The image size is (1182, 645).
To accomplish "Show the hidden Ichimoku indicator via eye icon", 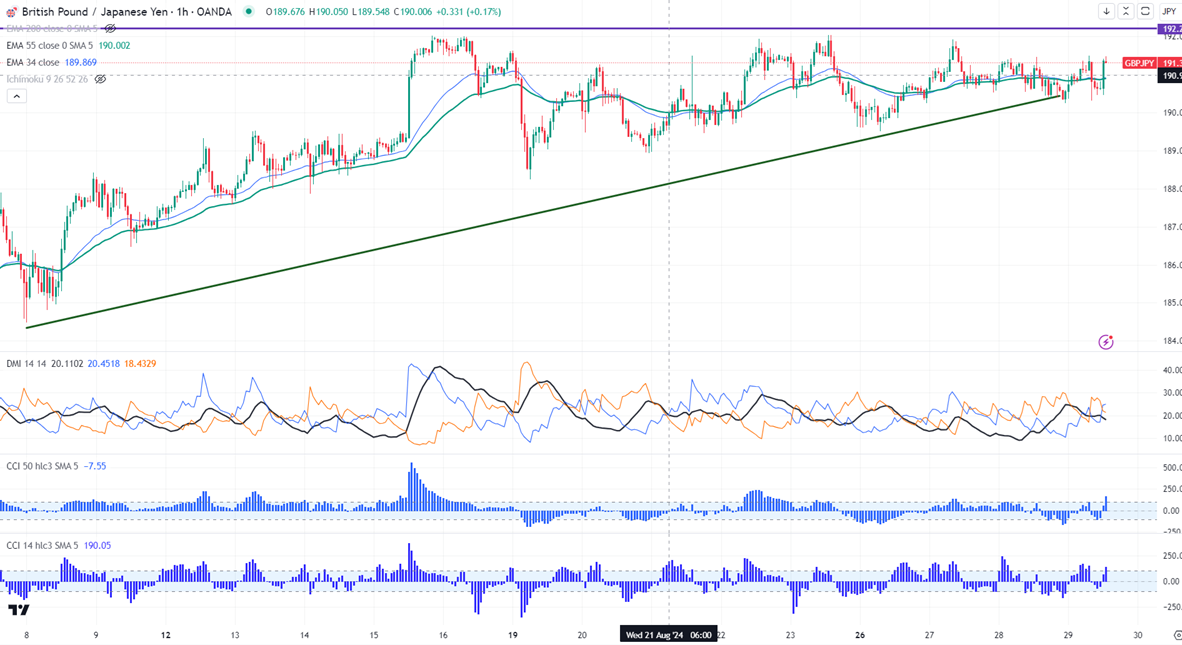I will pyautogui.click(x=100, y=79).
